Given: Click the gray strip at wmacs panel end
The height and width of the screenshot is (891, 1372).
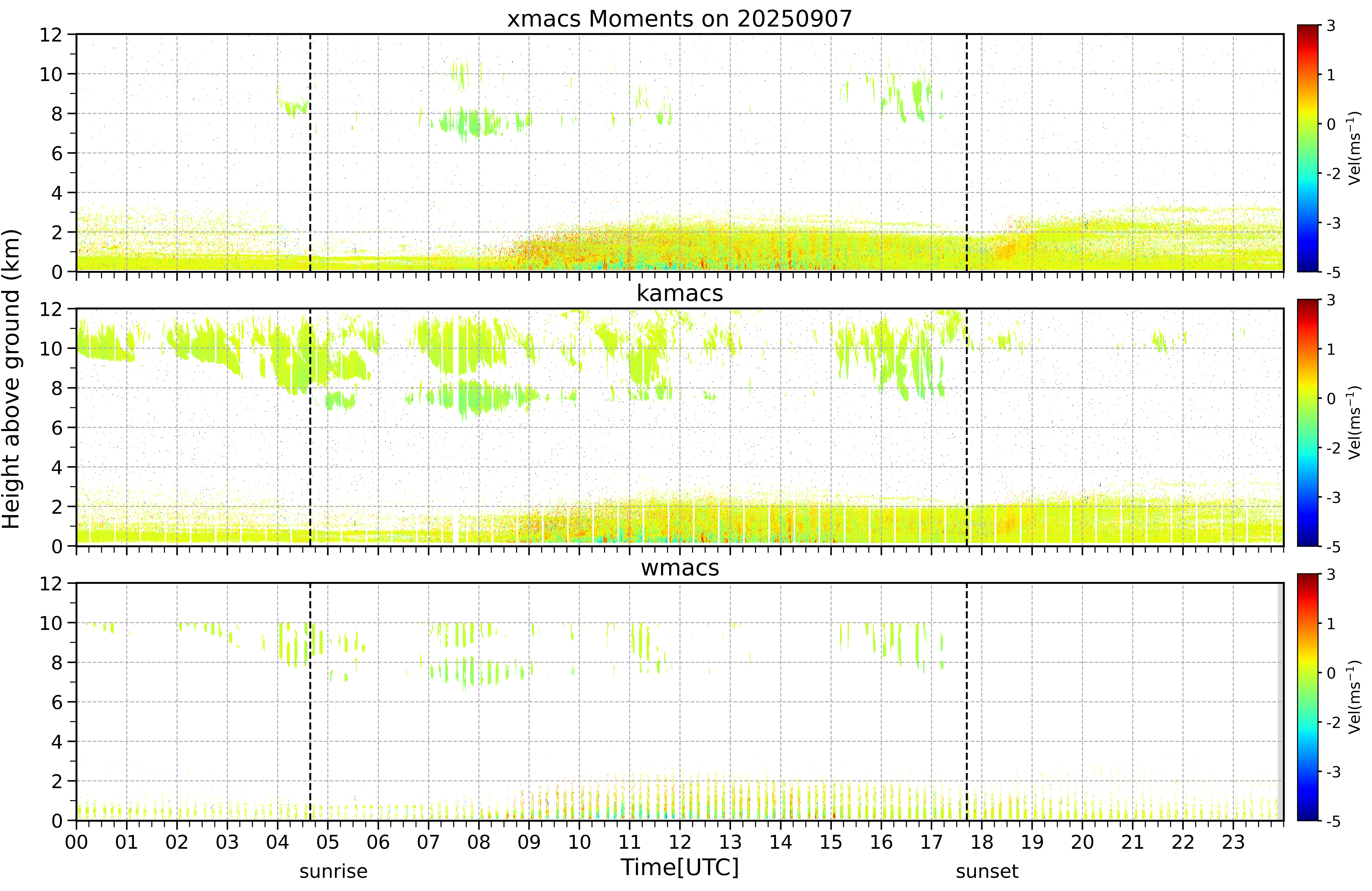Looking at the screenshot, I should [x=1280, y=702].
